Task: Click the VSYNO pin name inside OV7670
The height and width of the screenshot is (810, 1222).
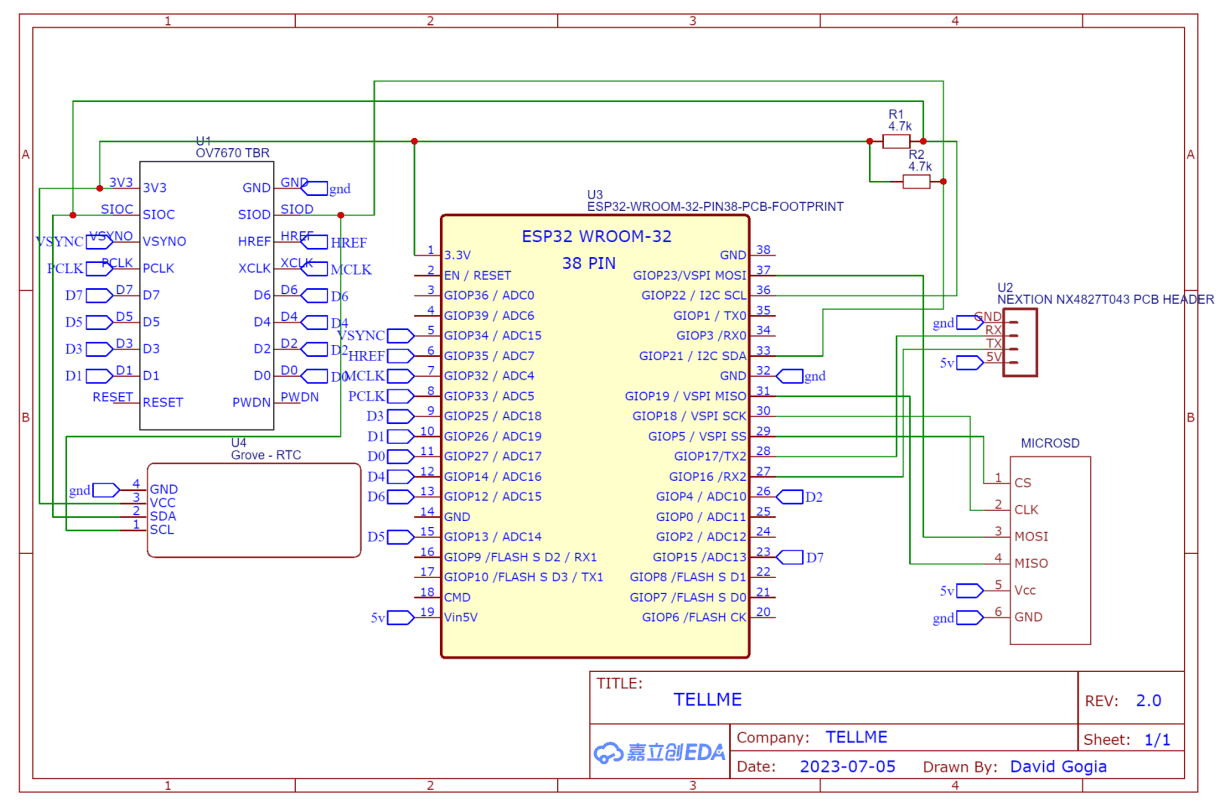Action: 164,242
